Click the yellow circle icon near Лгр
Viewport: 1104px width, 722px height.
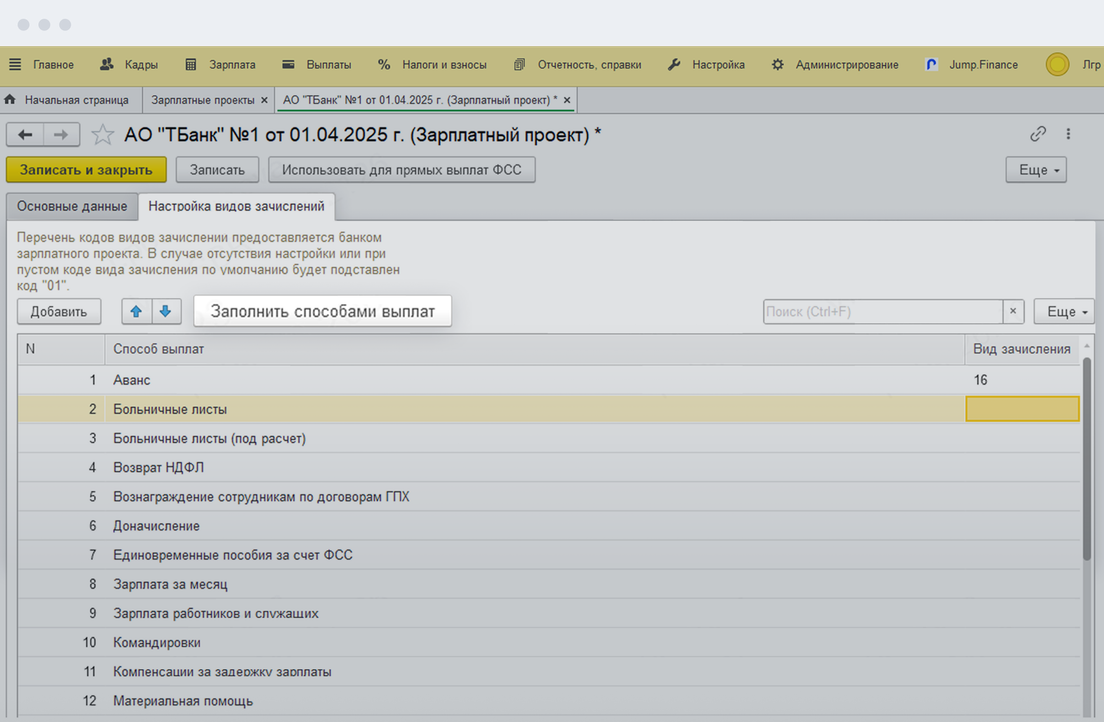(x=1057, y=65)
